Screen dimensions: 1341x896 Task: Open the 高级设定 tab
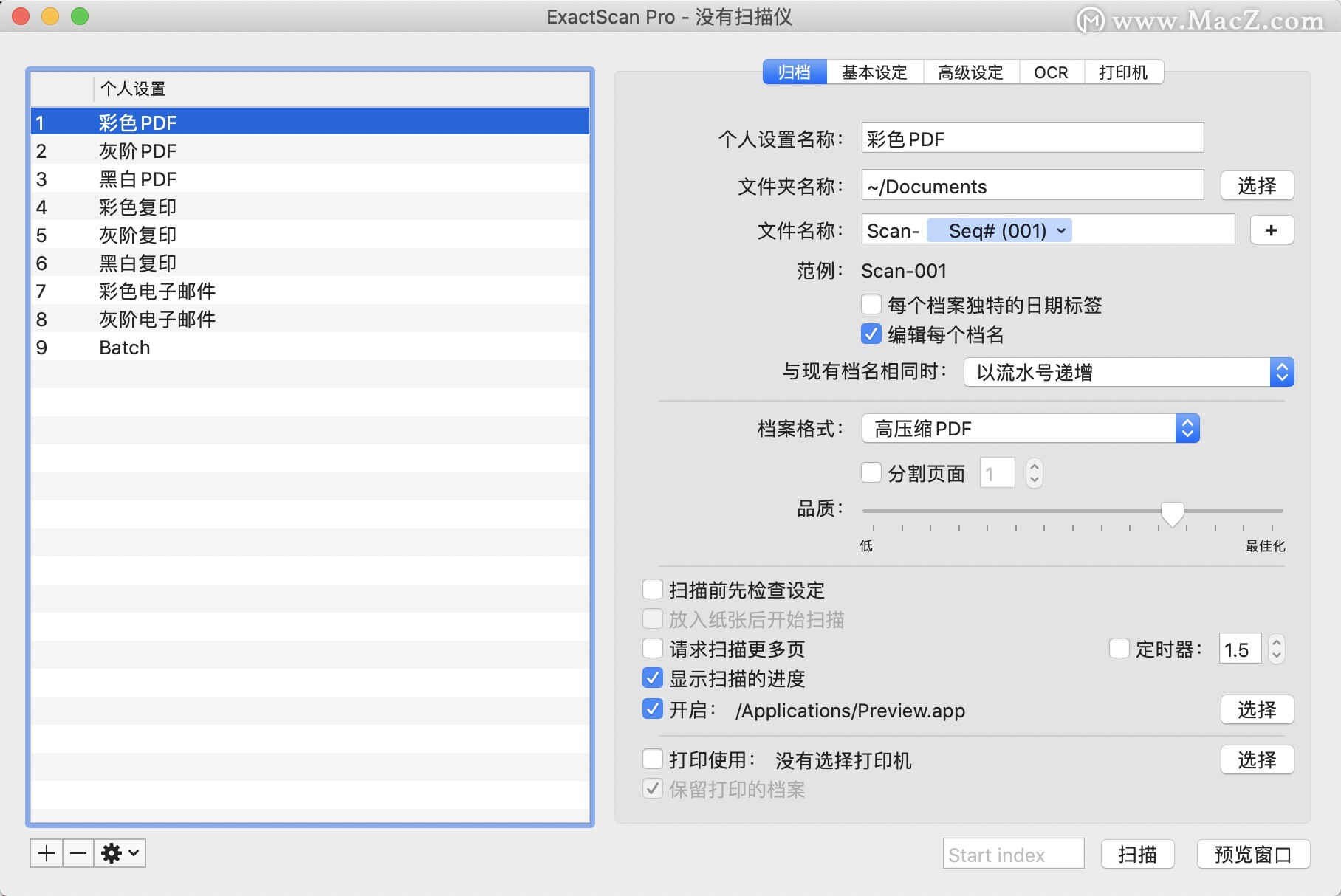pyautogui.click(x=971, y=72)
